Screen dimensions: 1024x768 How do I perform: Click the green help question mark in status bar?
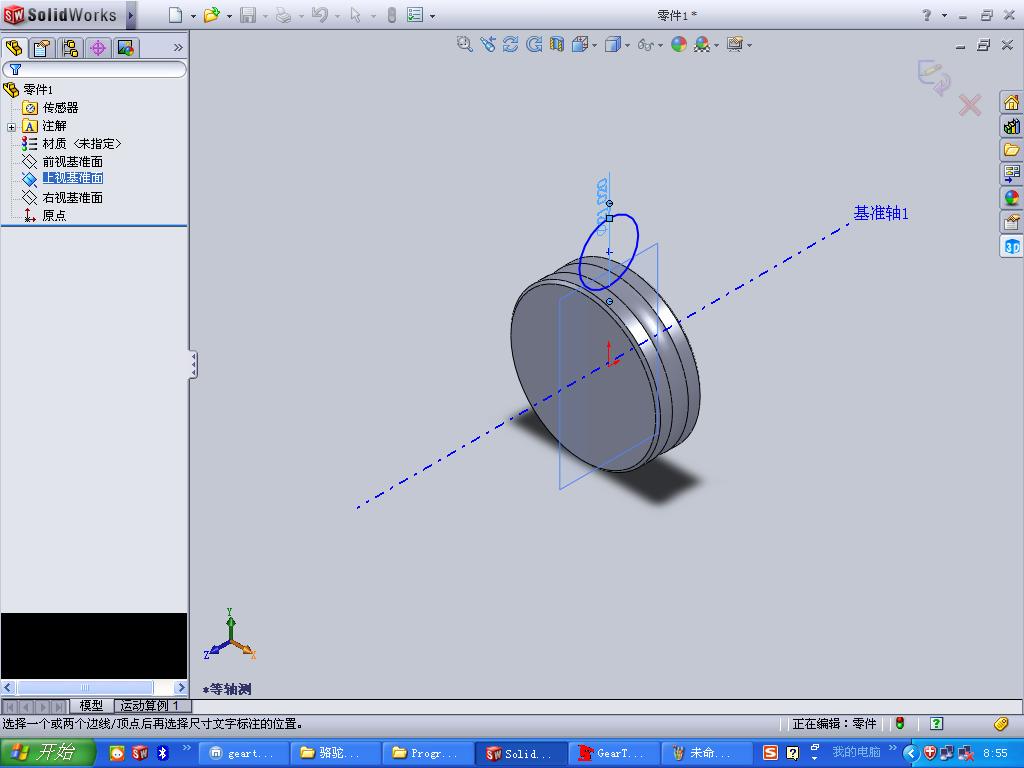(x=936, y=724)
